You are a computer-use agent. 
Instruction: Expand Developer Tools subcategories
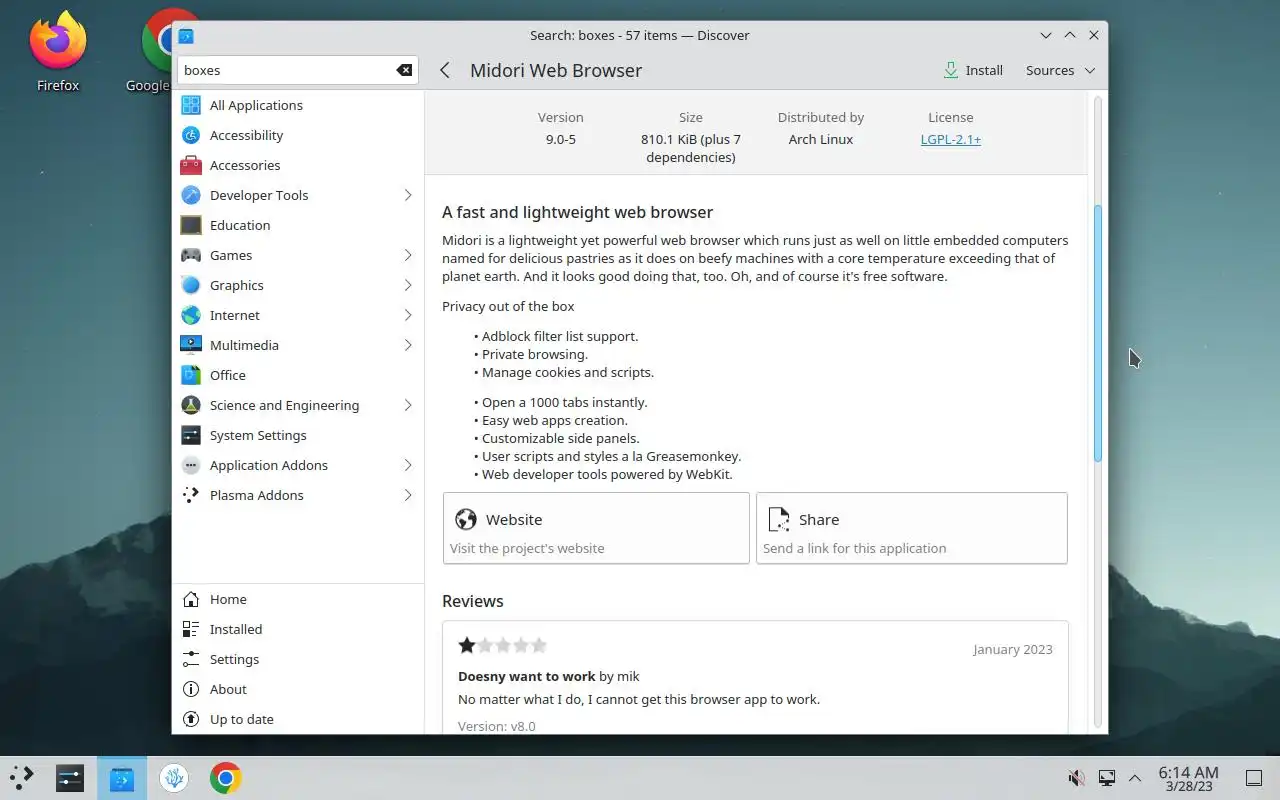pyautogui.click(x=408, y=195)
